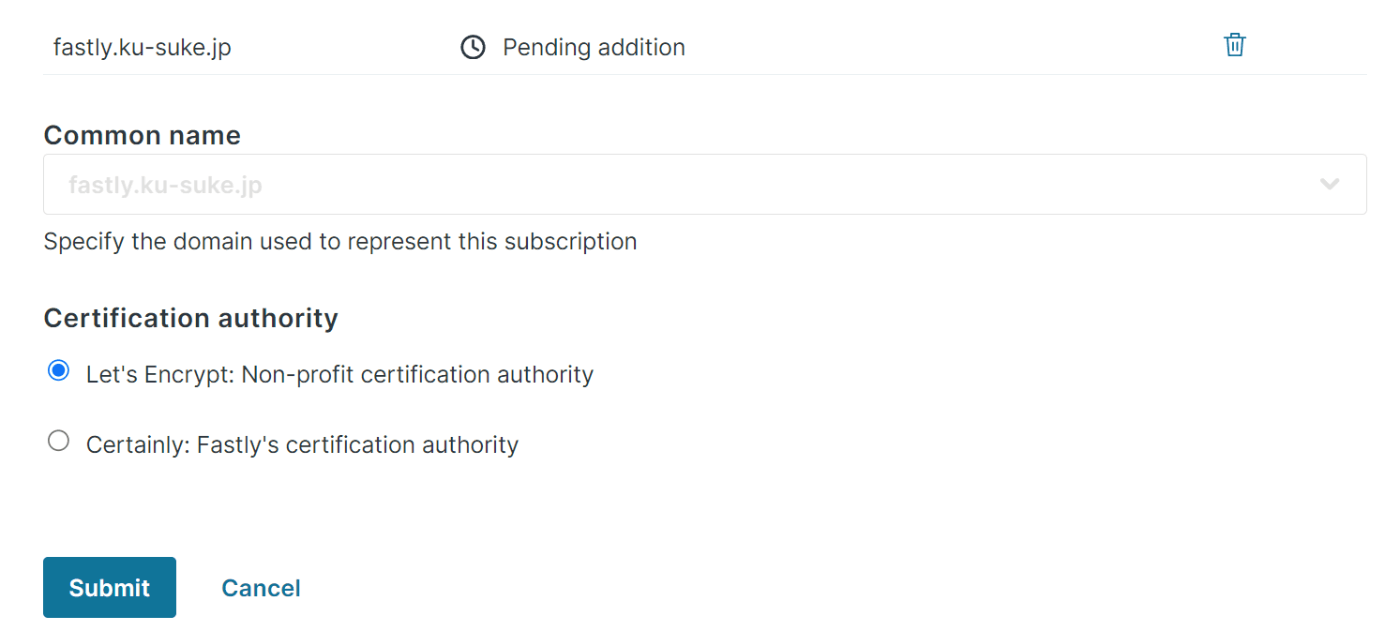The height and width of the screenshot is (631, 1400).
Task: Click the words 'Fastly's certification authority'
Action: click(x=357, y=444)
